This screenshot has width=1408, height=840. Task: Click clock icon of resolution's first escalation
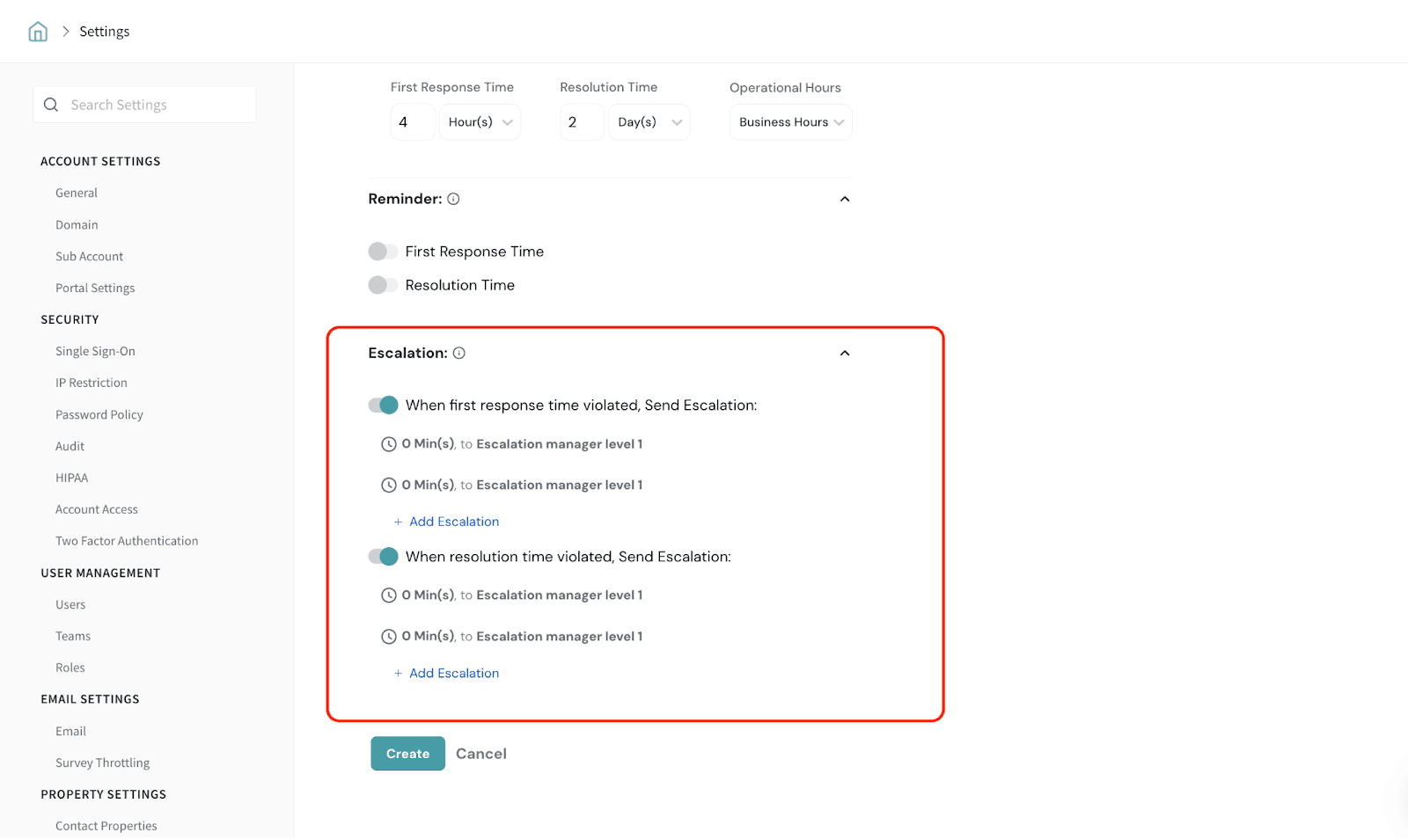pos(388,595)
